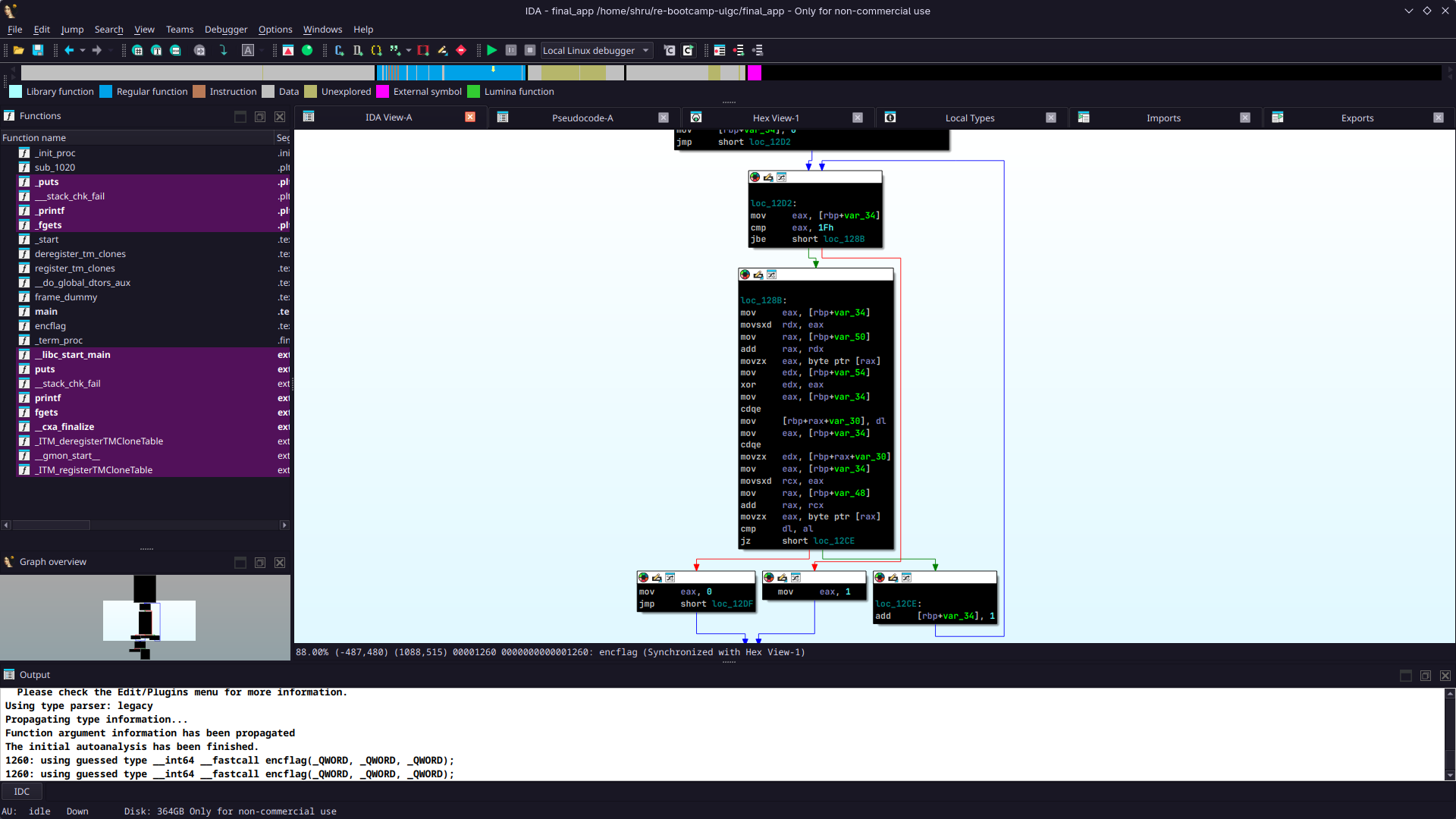Click loc_128B block color icon
Image resolution: width=1456 pixels, height=819 pixels.
(x=745, y=275)
